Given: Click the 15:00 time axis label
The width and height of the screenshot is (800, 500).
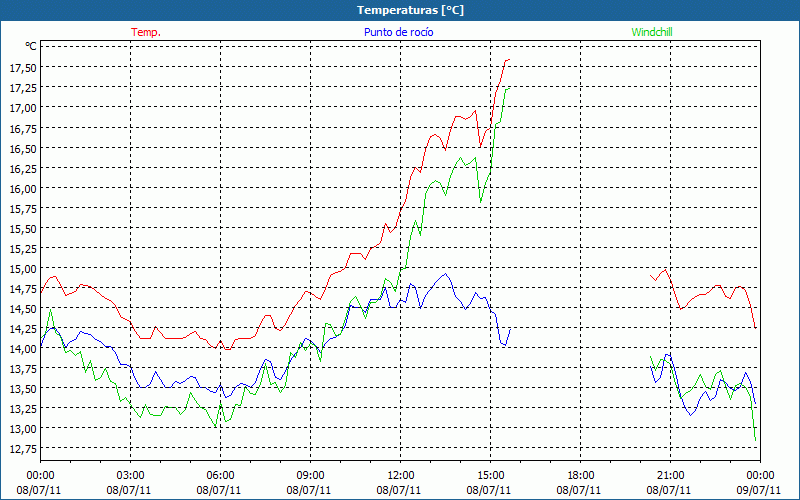Looking at the screenshot, I should [x=490, y=476].
